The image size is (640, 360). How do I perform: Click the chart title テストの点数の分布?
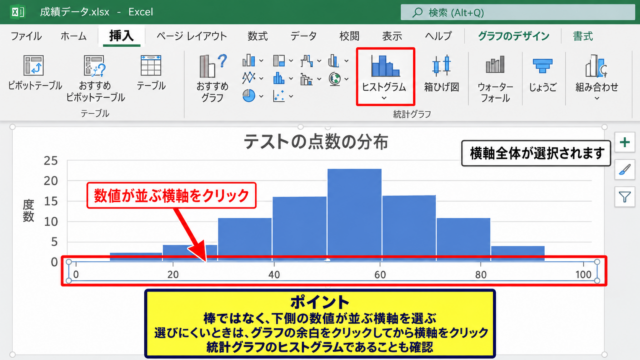[x=316, y=142]
